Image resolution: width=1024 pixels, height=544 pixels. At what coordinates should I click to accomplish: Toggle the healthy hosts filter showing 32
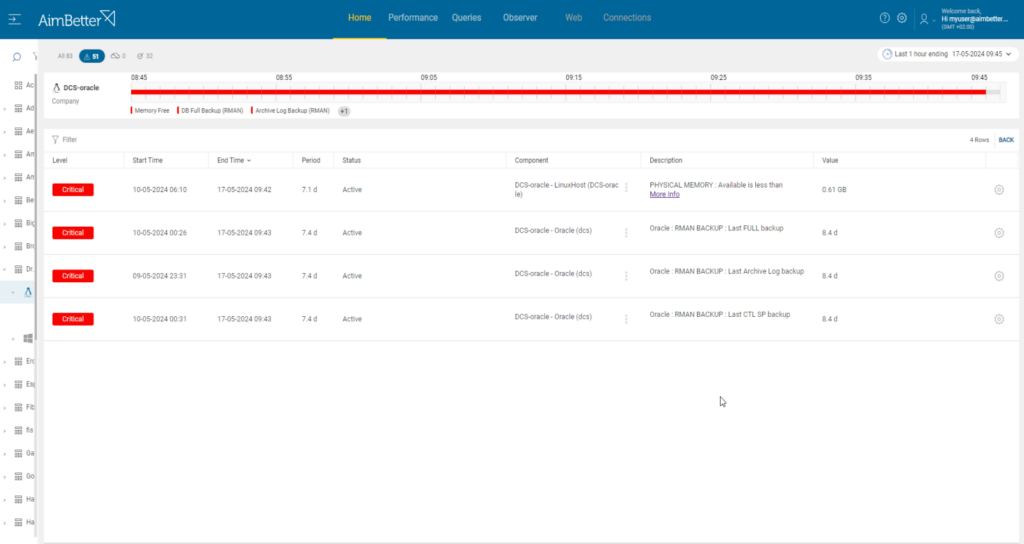tap(145, 56)
